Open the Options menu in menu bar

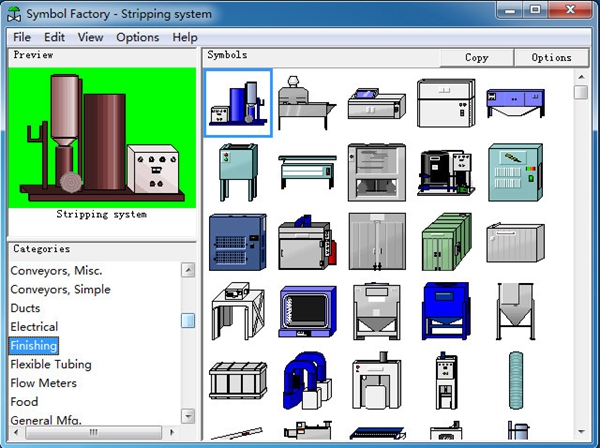tap(137, 37)
